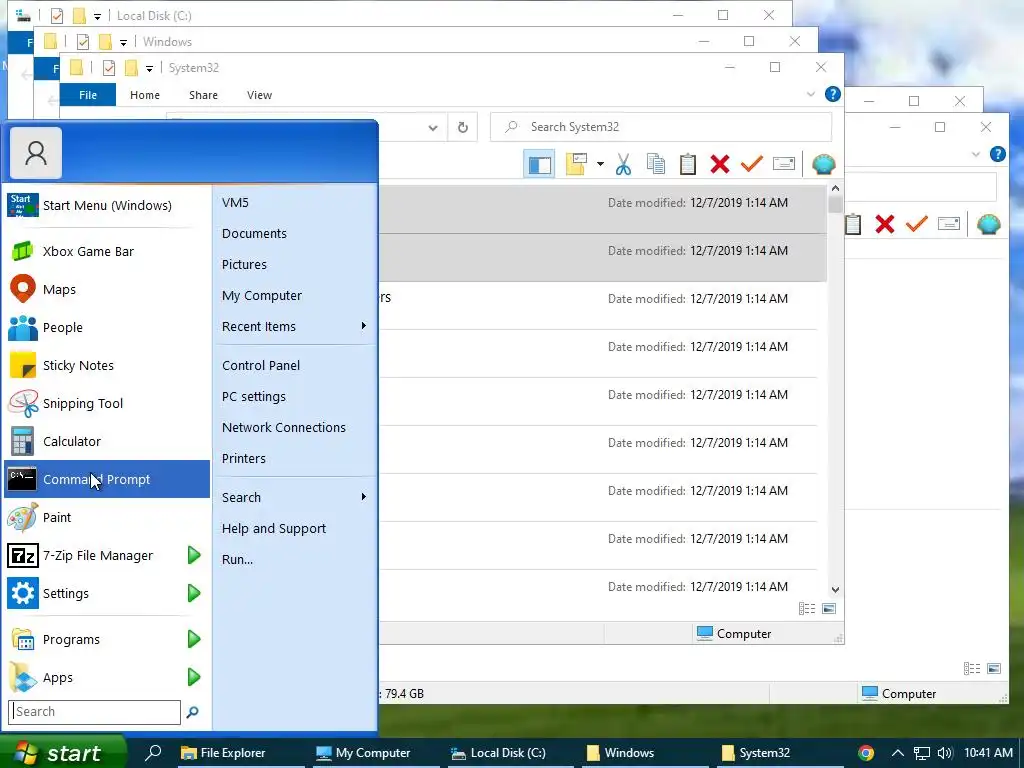Click checkmark icon in Windows title bar
Image resolution: width=1024 pixels, height=768 pixels.
coord(83,42)
